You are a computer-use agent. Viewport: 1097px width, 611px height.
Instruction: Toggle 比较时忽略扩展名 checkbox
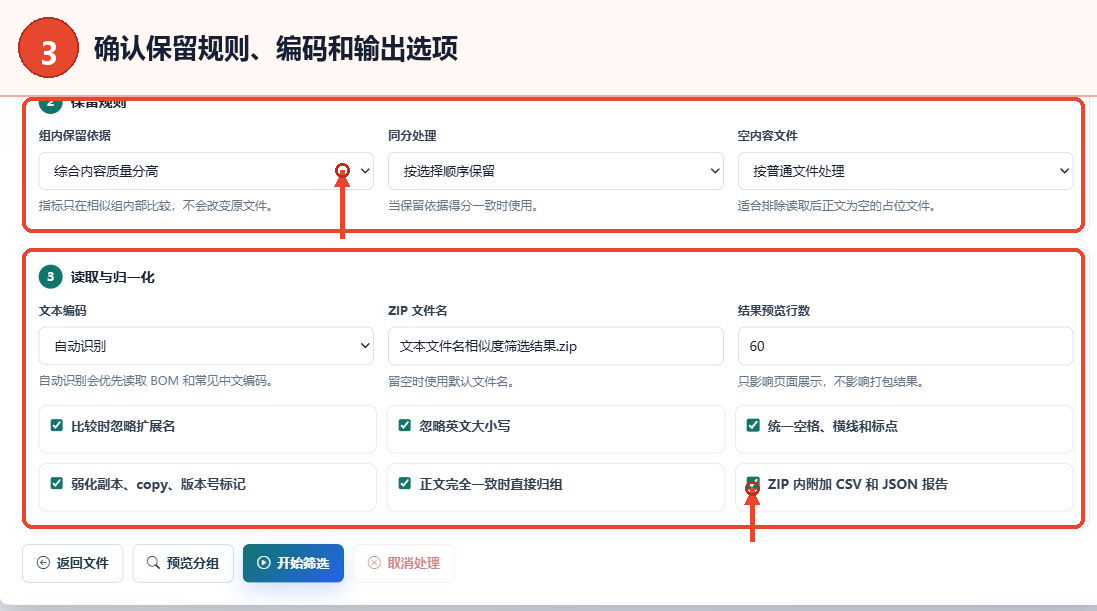(57, 426)
